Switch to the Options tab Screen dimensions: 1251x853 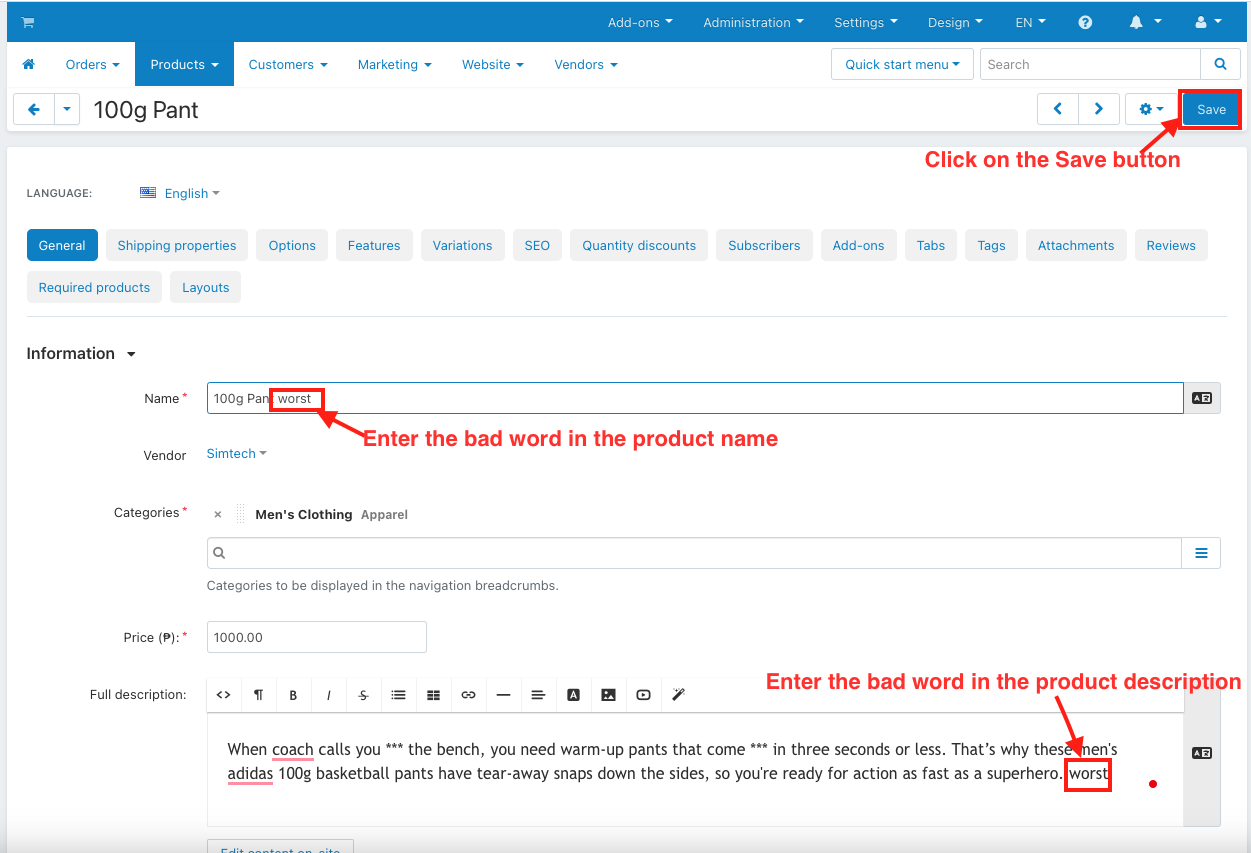point(292,245)
